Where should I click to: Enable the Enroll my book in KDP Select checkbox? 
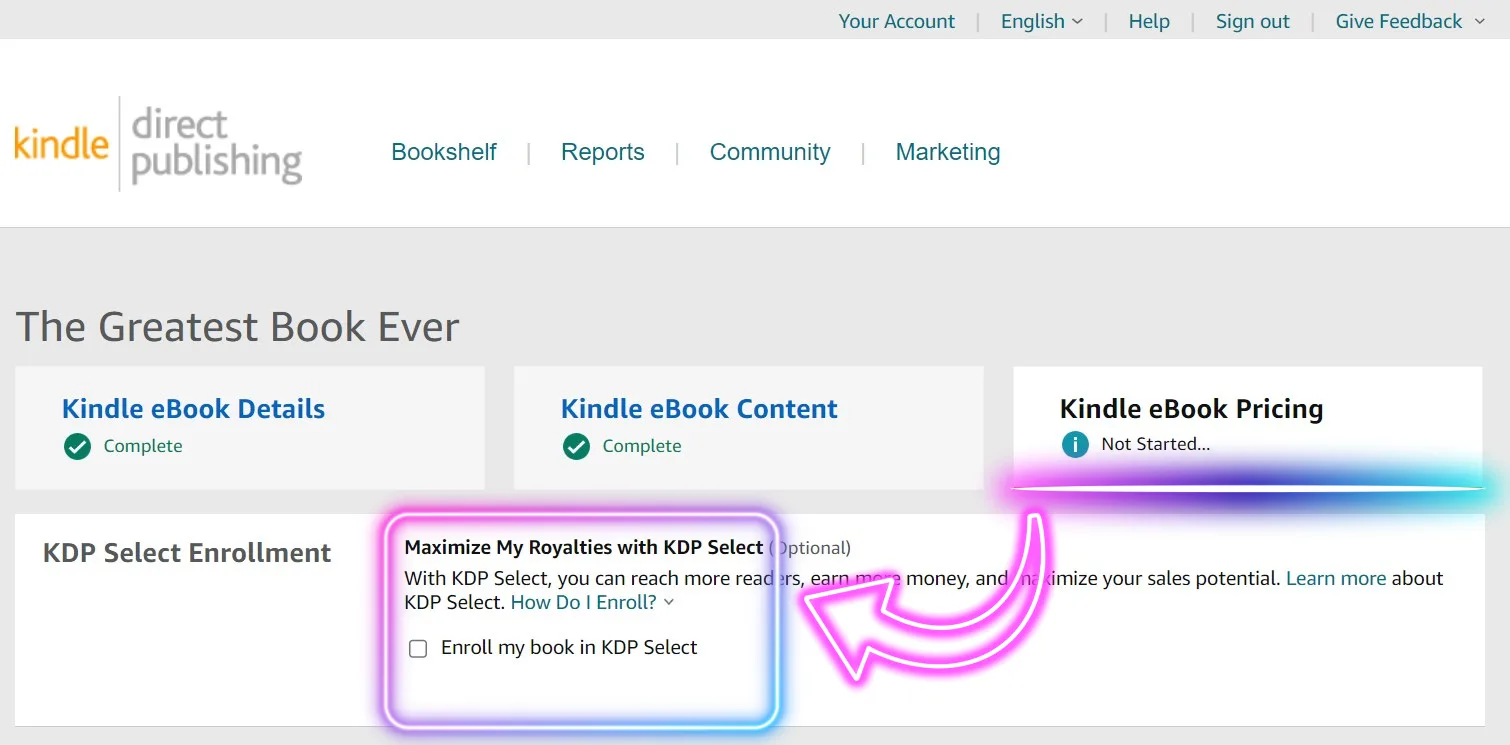point(418,649)
